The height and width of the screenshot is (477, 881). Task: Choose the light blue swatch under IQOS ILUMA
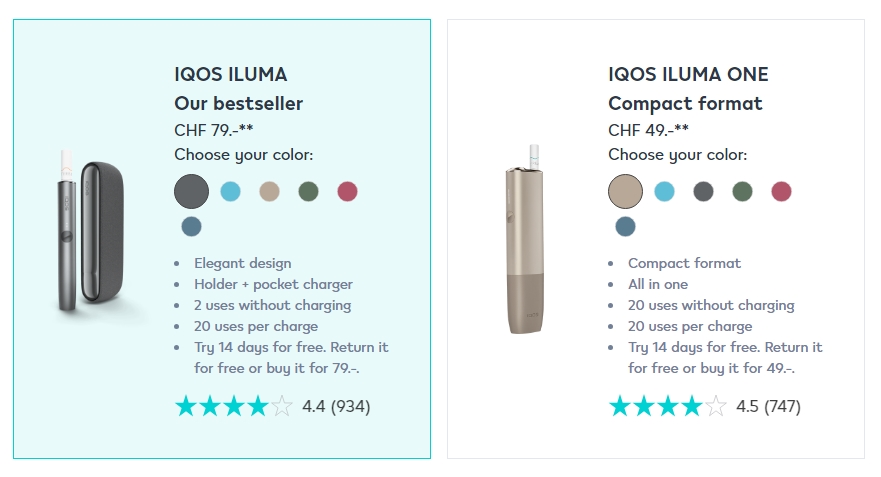230,192
